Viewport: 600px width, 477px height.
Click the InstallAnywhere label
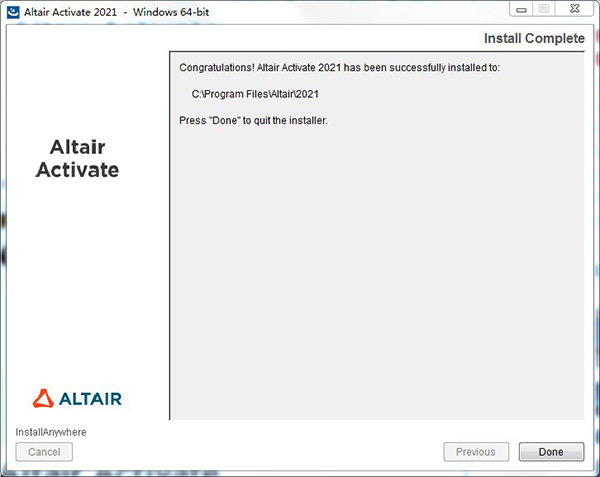pyautogui.click(x=51, y=432)
